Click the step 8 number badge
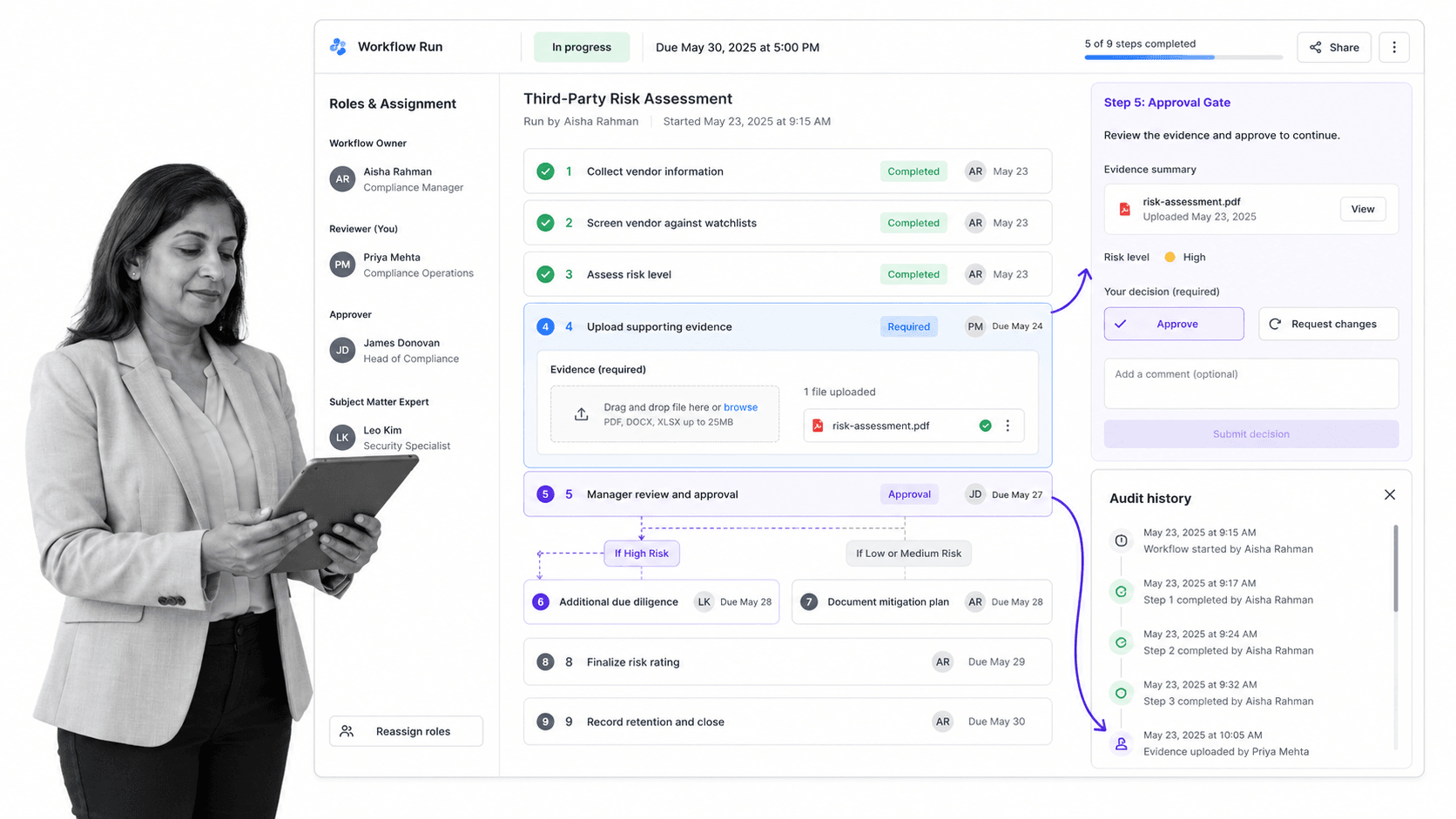 click(545, 662)
